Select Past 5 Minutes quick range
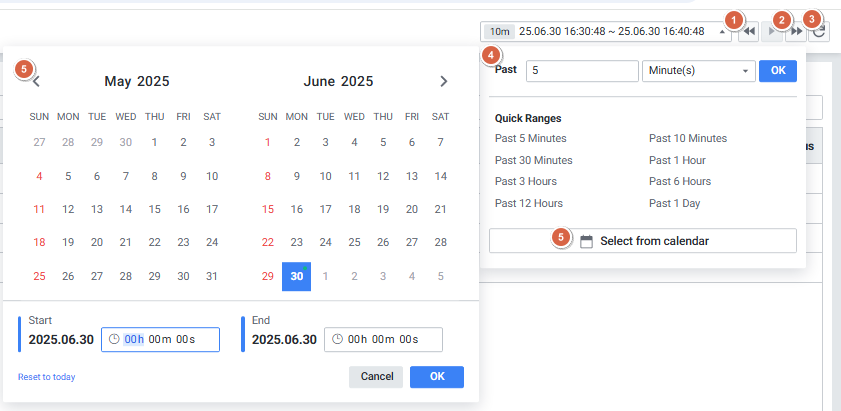Image resolution: width=841 pixels, height=411 pixels. [533, 138]
